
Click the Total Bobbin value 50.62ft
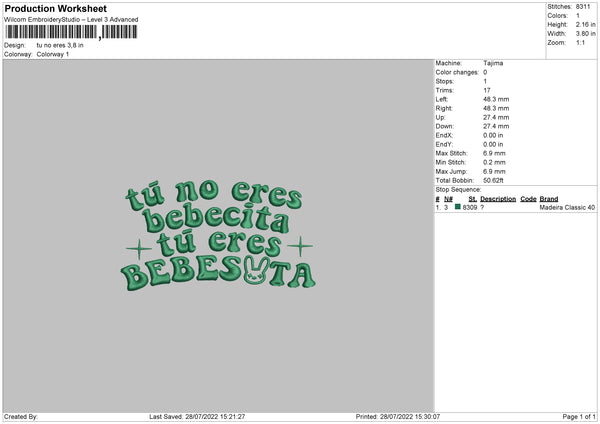click(493, 181)
